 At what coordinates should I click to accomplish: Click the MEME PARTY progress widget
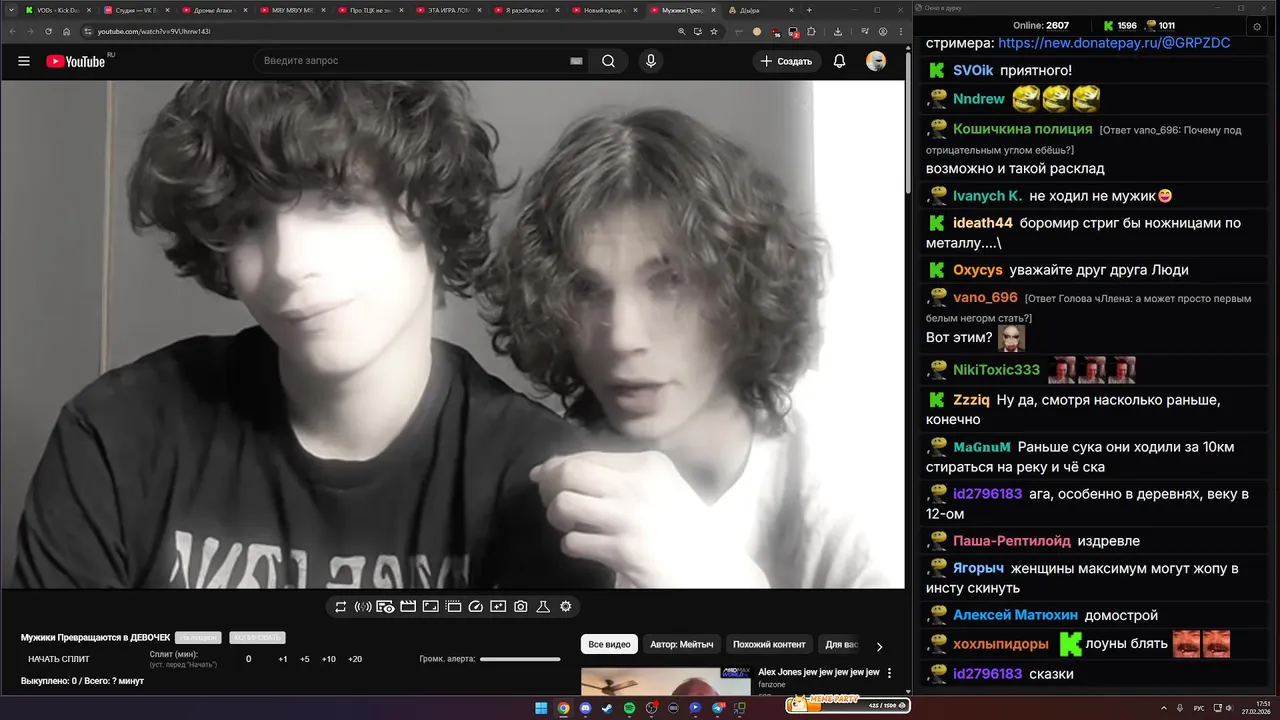tap(848, 704)
